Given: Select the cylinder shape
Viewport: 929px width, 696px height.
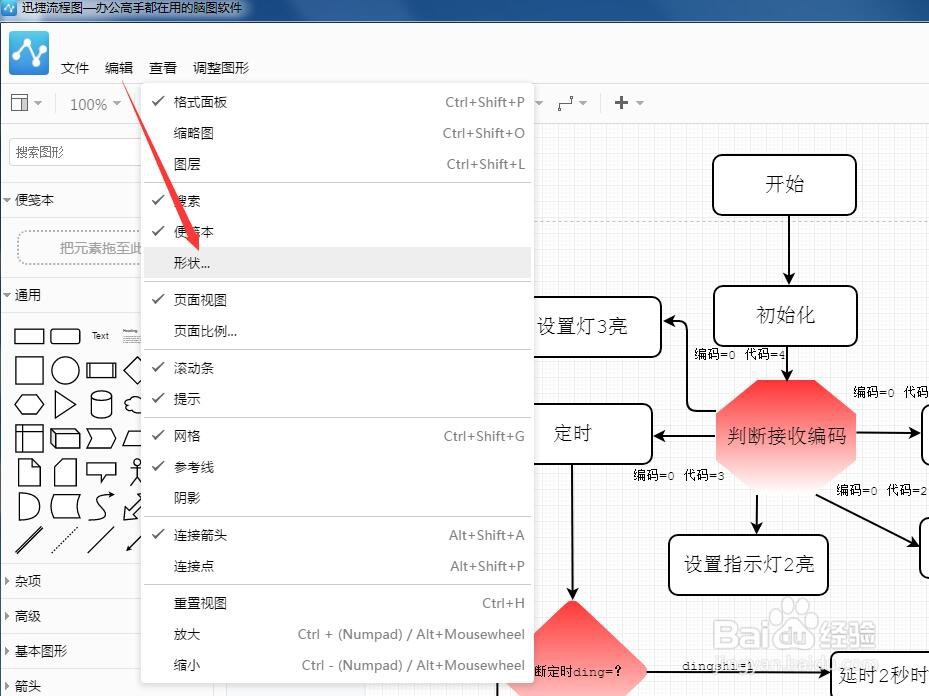Looking at the screenshot, I should (x=99, y=404).
